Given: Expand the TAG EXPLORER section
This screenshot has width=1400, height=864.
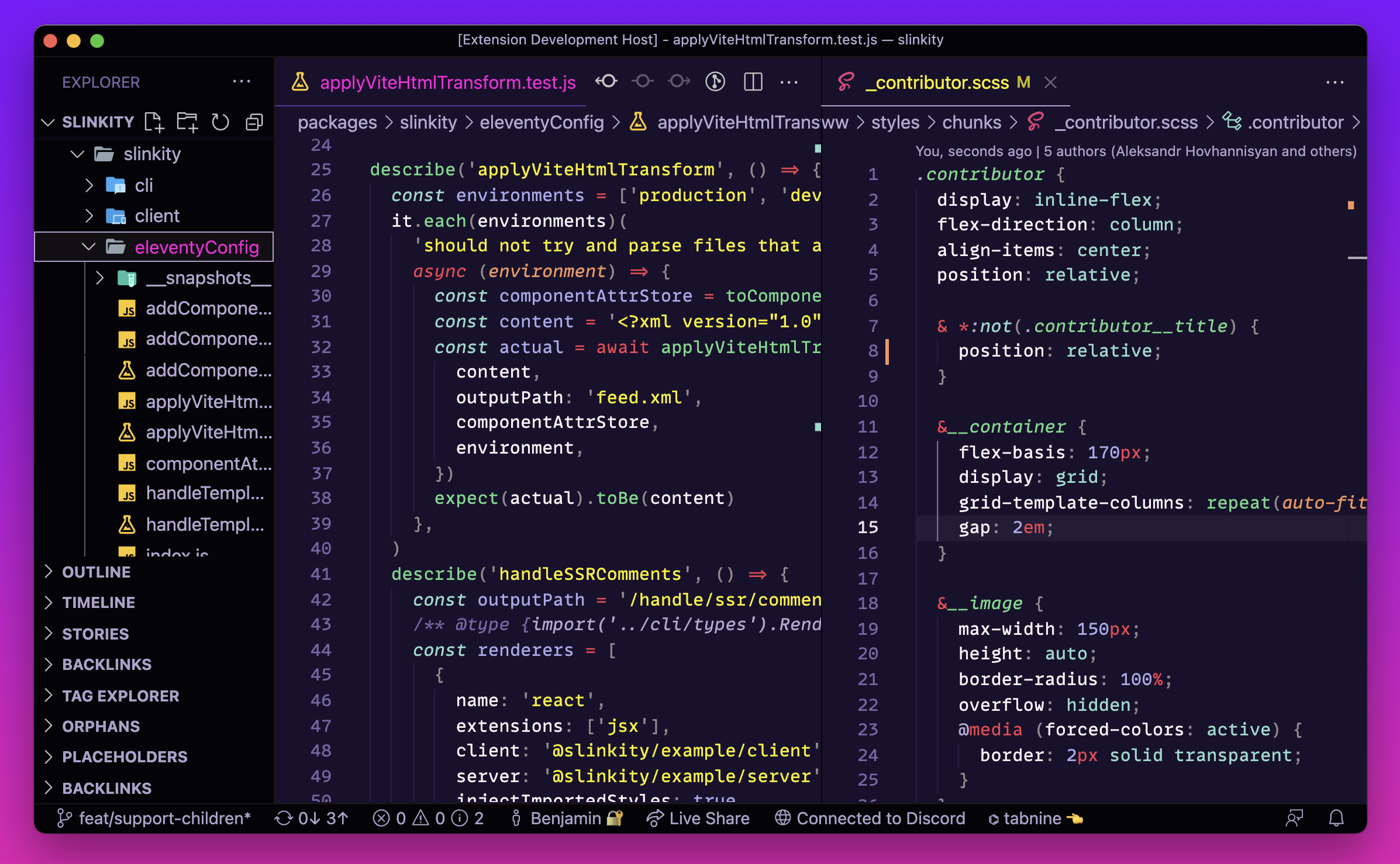Looking at the screenshot, I should [x=120, y=696].
